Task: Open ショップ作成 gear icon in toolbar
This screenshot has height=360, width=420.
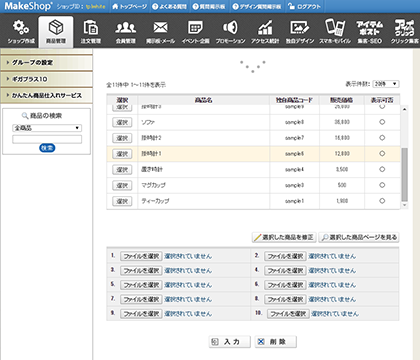Action: coord(21,31)
